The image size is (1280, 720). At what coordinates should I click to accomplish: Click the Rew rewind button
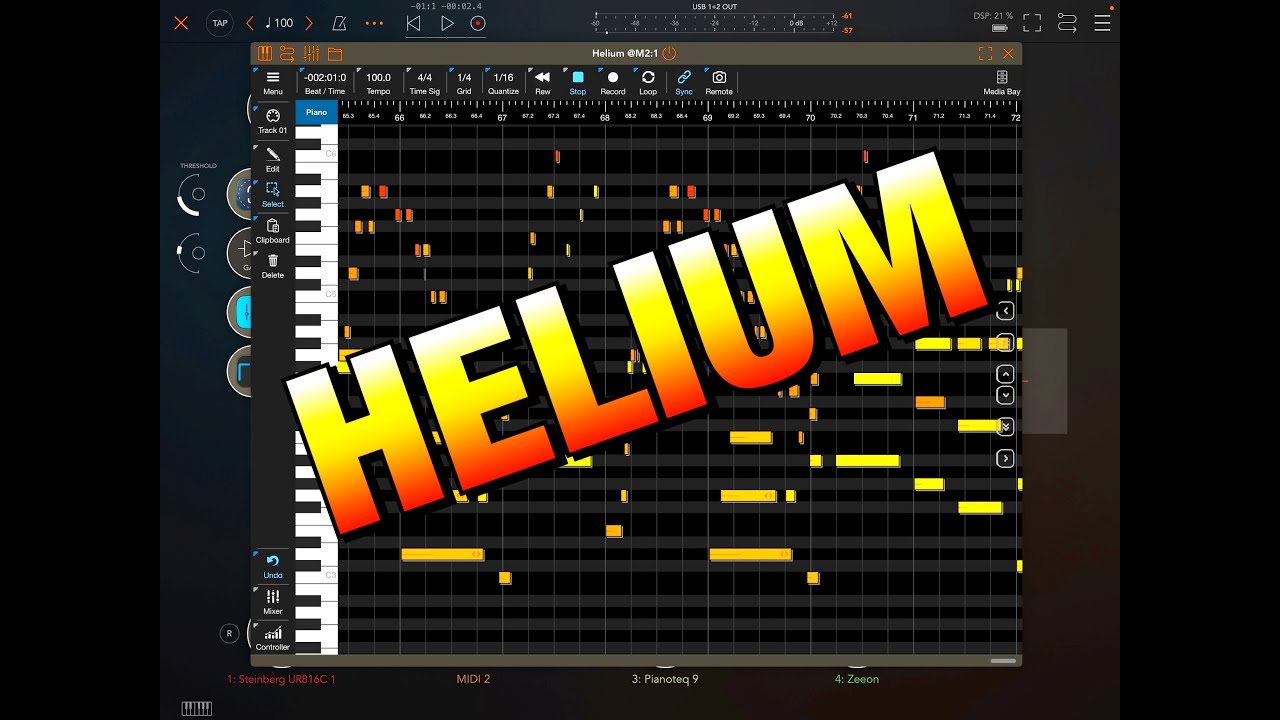(542, 83)
